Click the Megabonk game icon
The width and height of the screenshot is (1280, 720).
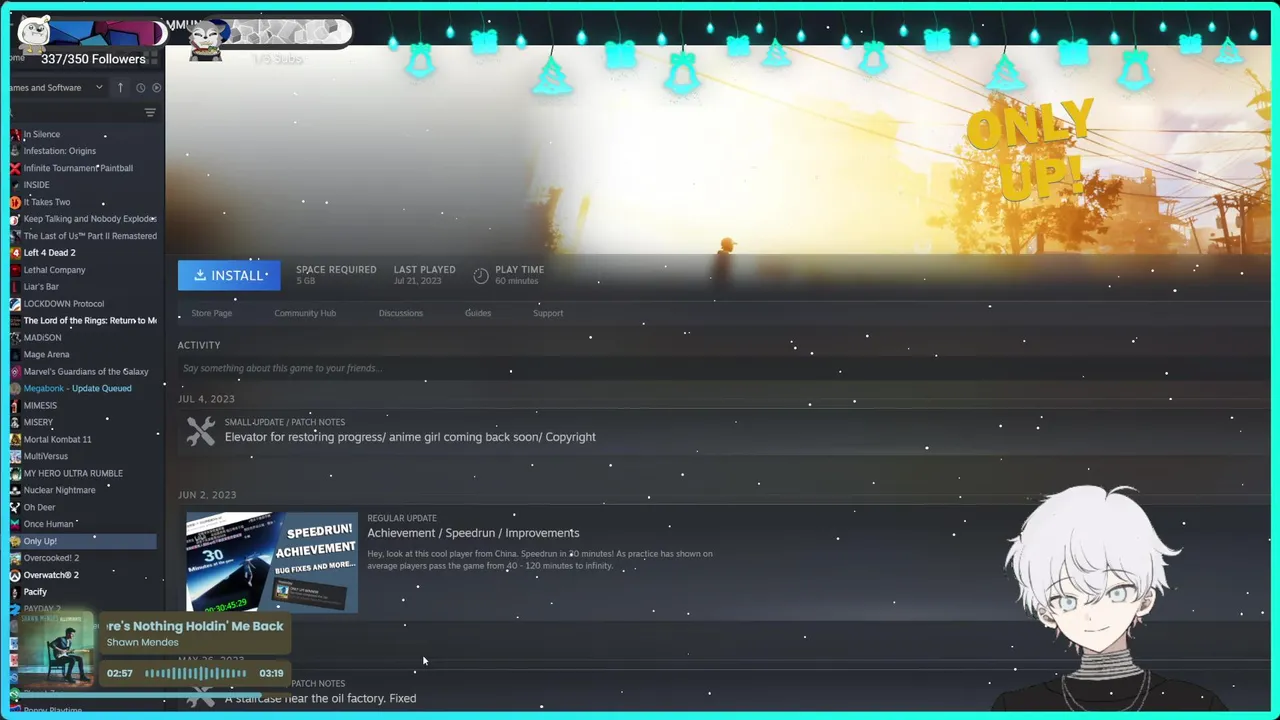tap(15, 388)
